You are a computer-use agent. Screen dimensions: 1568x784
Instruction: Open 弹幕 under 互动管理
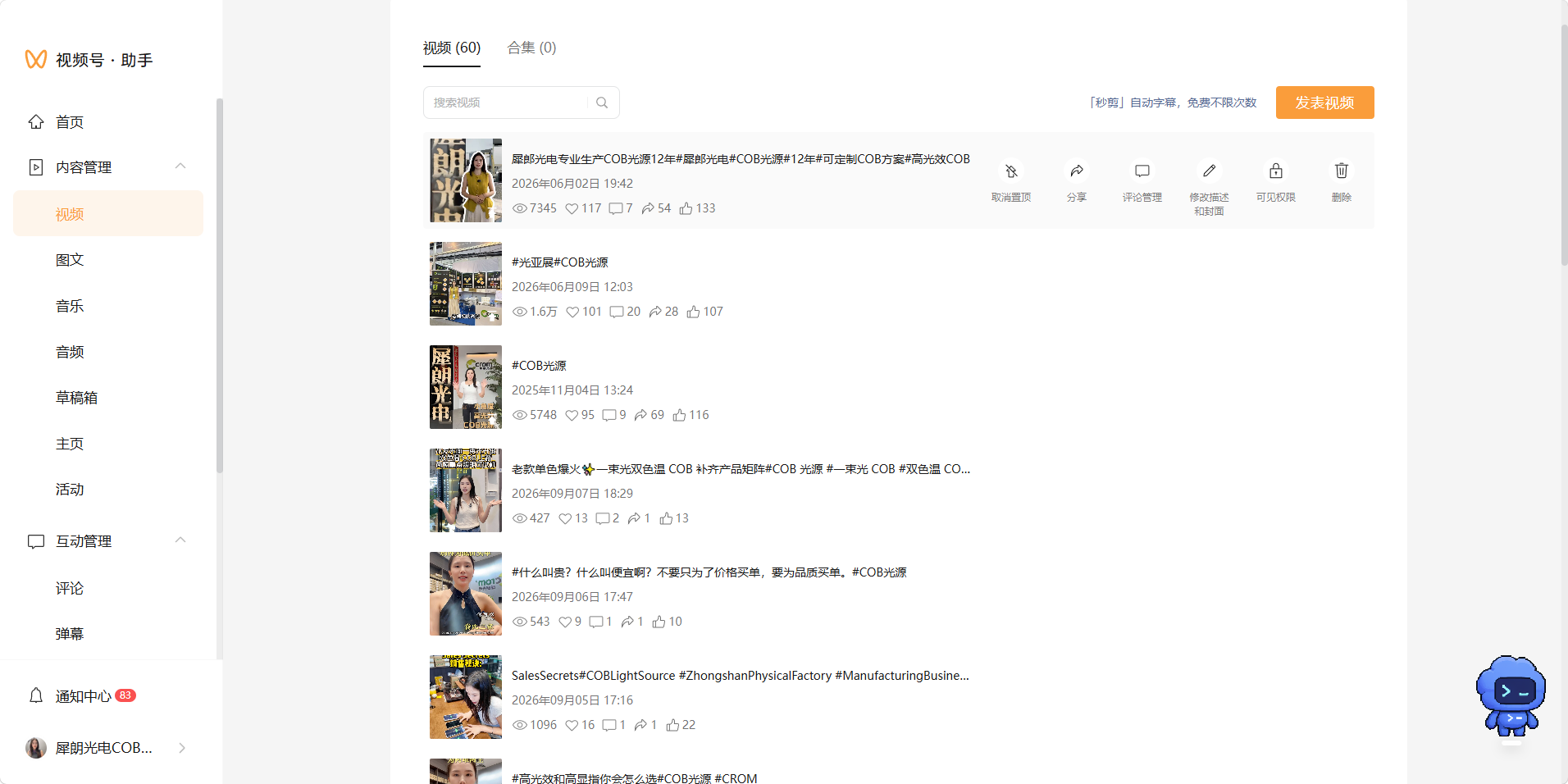point(70,634)
